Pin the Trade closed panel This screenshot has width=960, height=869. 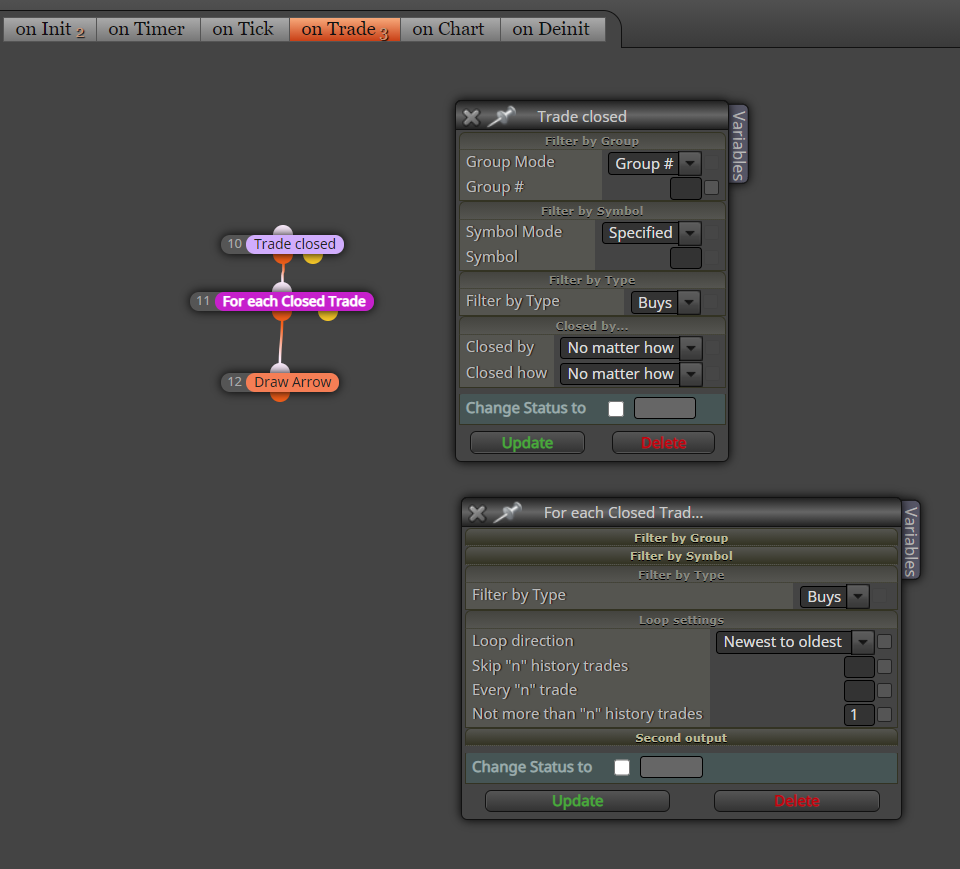point(501,116)
